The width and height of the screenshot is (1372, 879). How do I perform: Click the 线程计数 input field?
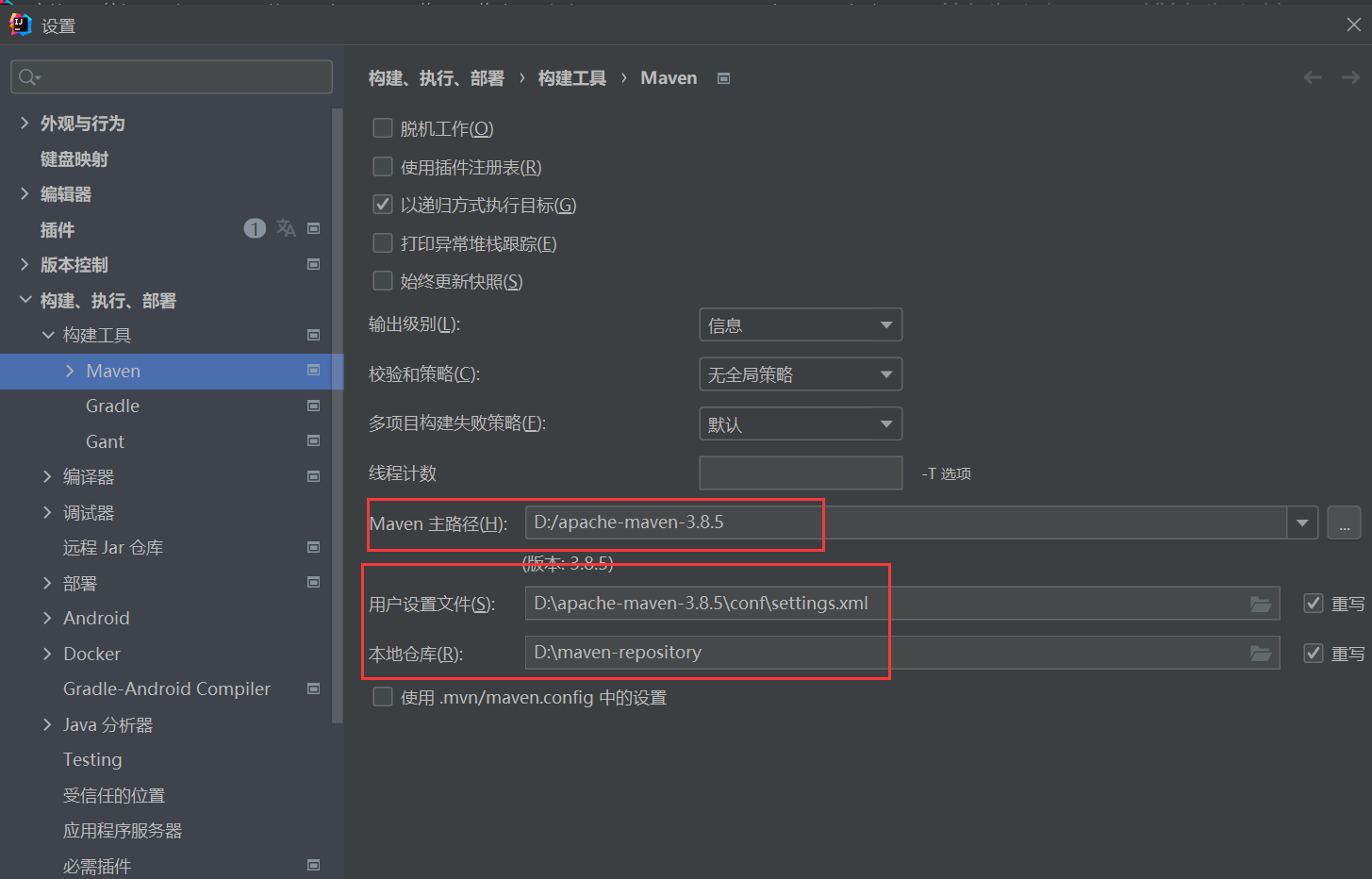pos(800,473)
